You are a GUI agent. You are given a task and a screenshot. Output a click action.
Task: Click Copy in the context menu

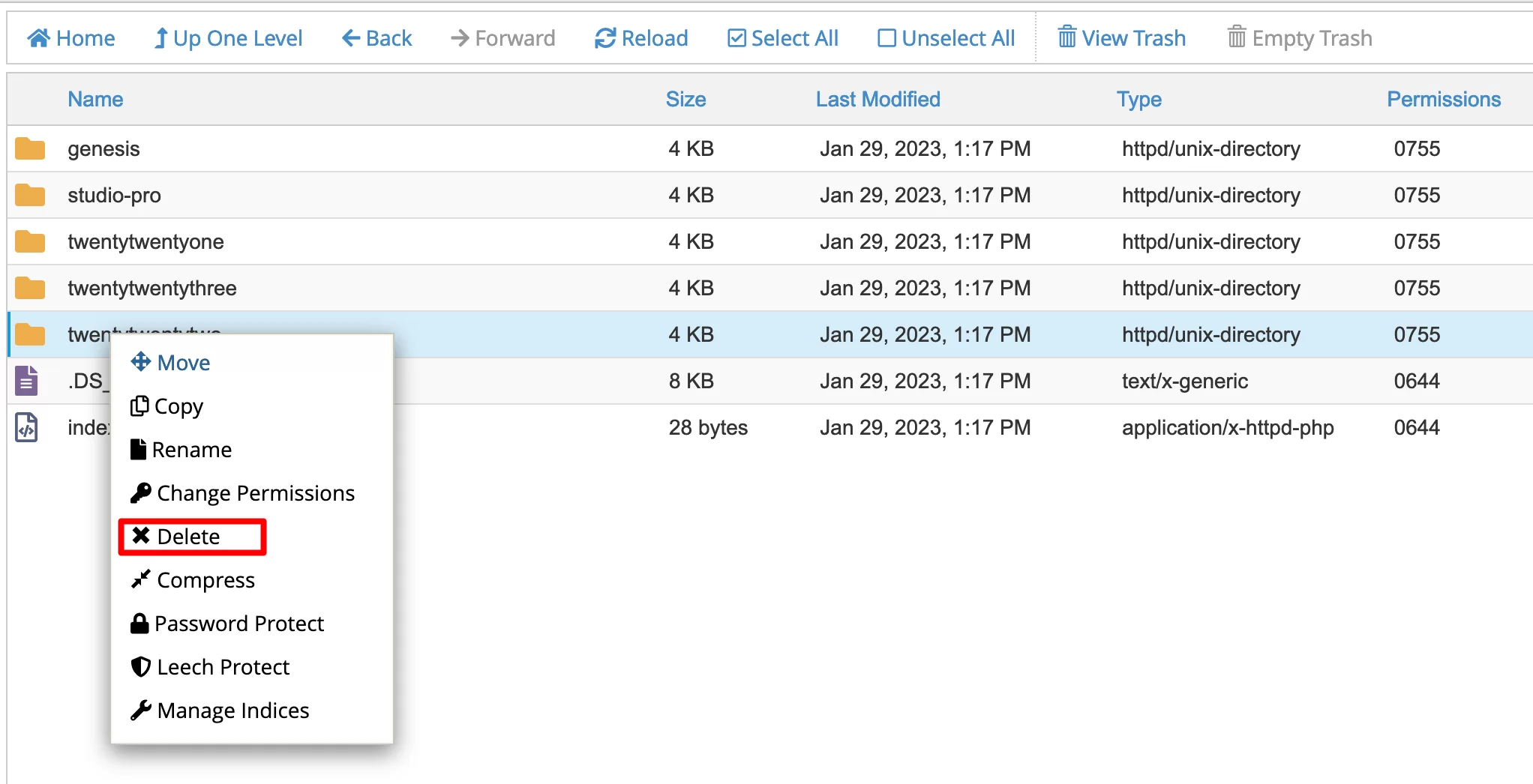(178, 406)
